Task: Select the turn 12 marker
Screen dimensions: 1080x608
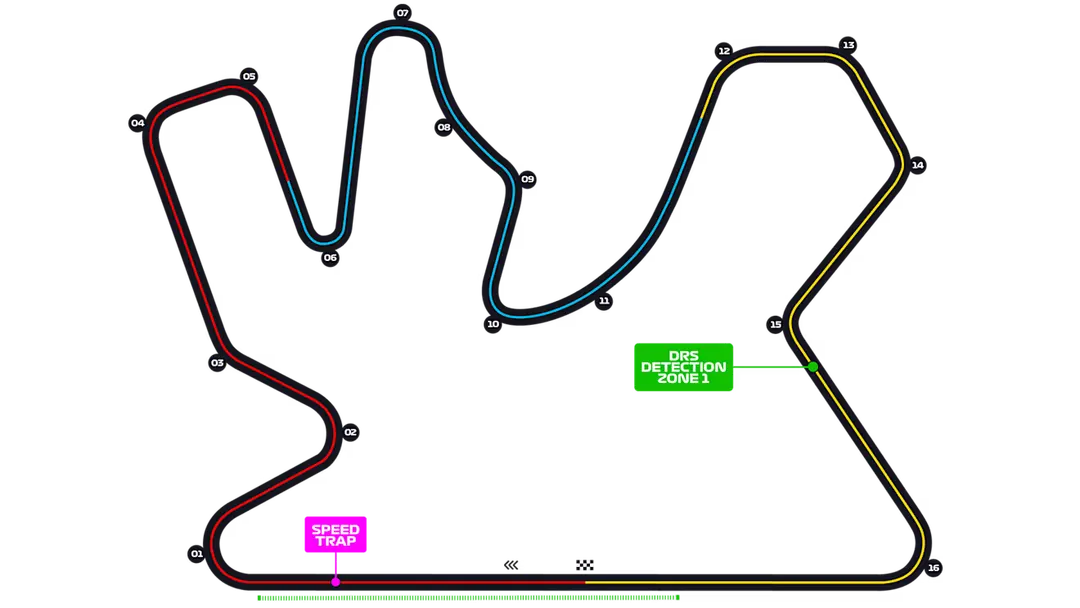Action: (x=726, y=51)
